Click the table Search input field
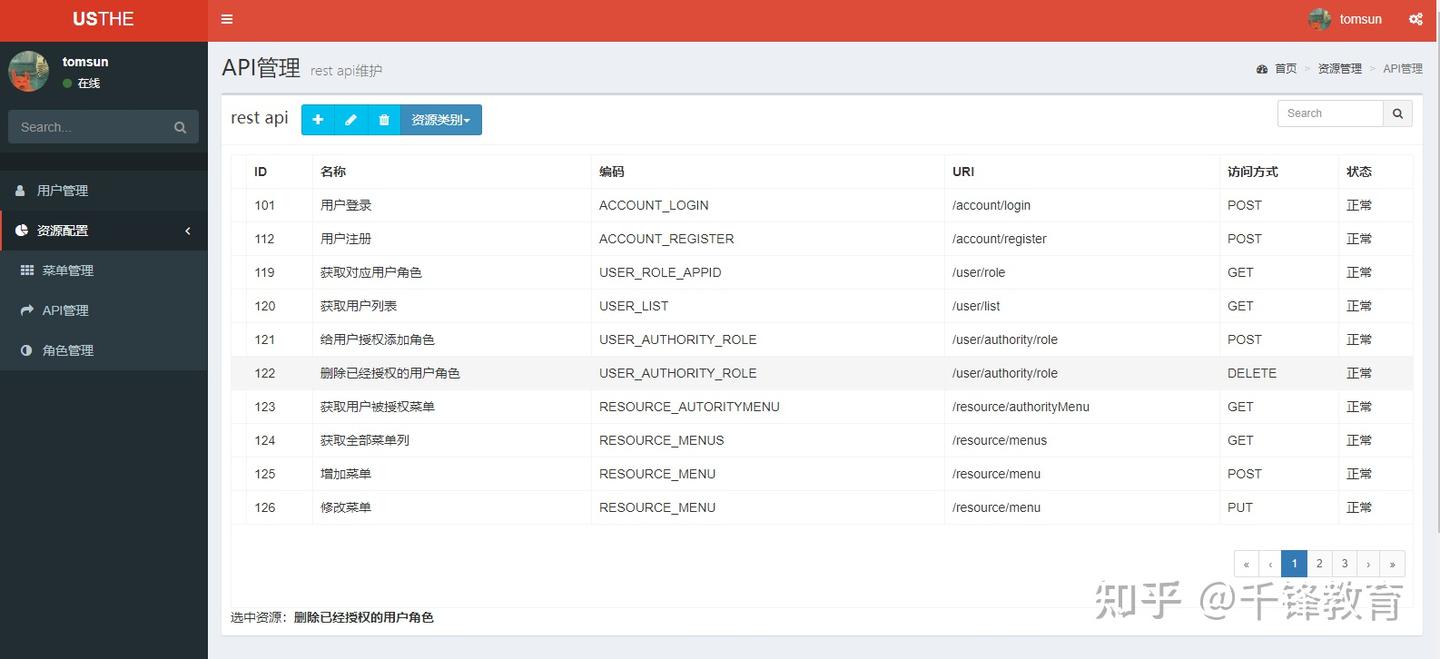The image size is (1440, 659). (1329, 113)
